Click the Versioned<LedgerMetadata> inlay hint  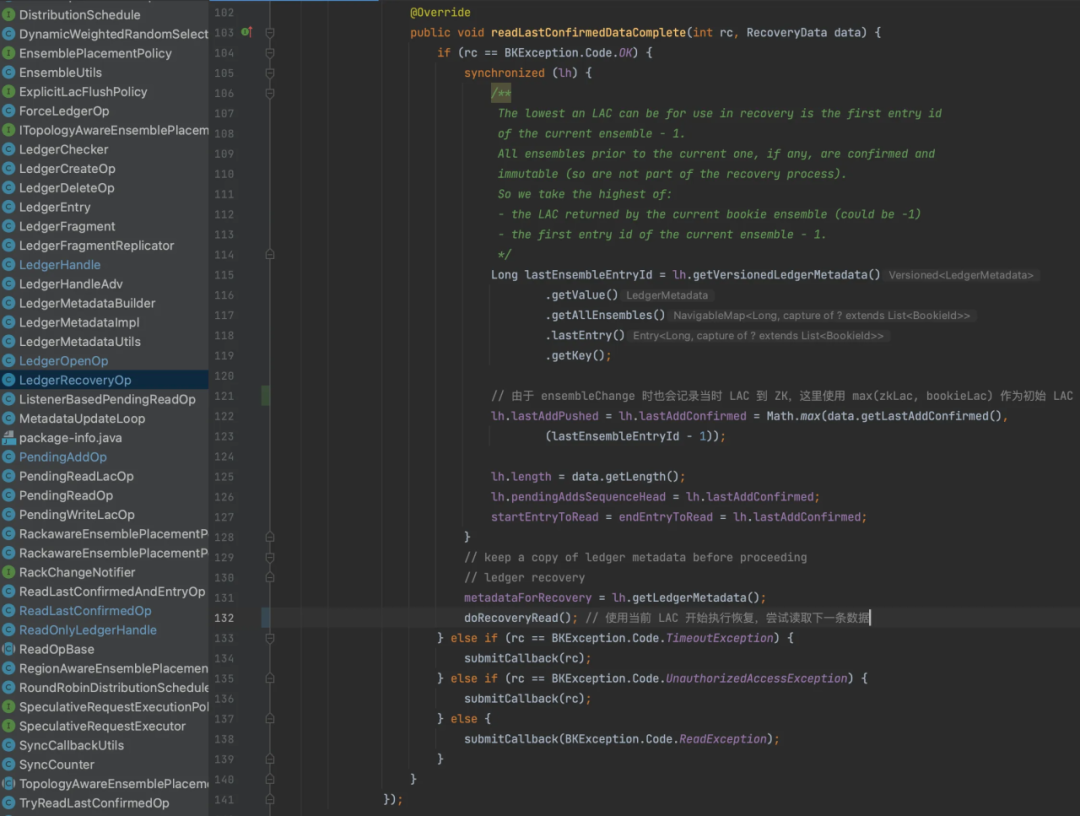click(961, 275)
